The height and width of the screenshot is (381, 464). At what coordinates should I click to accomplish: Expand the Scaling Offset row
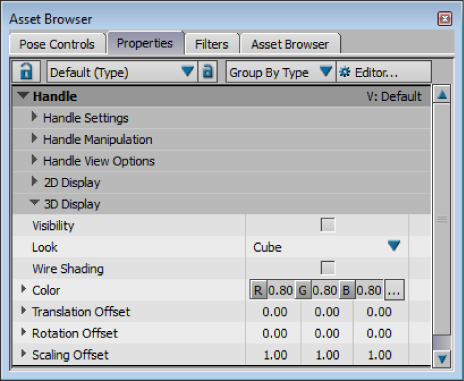pos(23,354)
